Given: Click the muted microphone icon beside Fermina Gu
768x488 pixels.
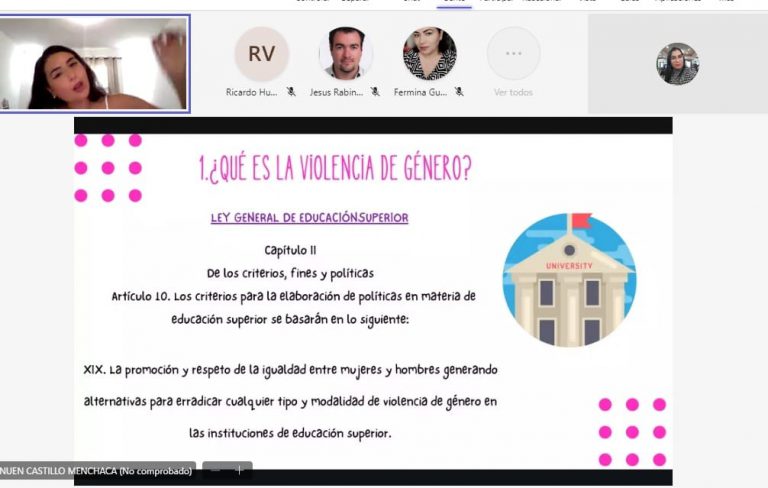Looking at the screenshot, I should click(459, 92).
